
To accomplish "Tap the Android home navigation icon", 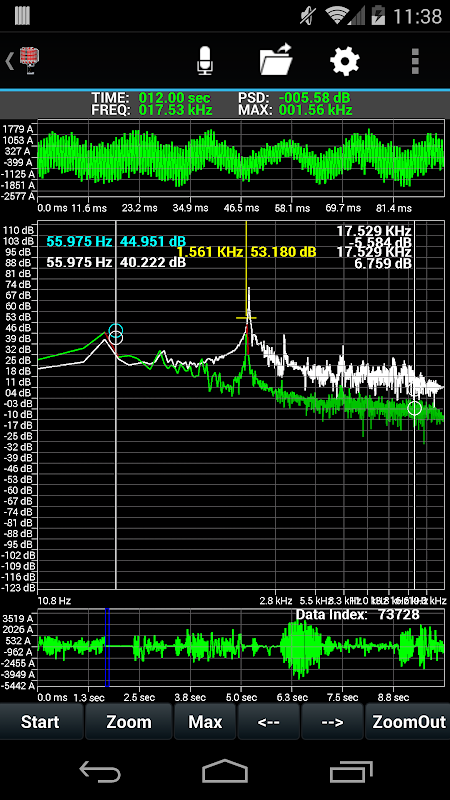I will click(x=225, y=771).
